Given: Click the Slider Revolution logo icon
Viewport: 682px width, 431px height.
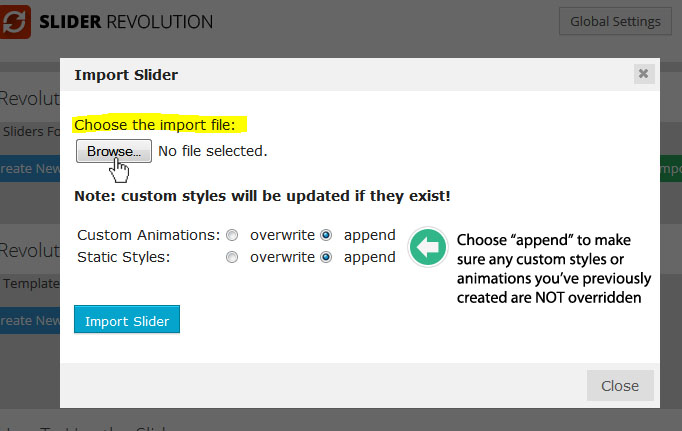Looking at the screenshot, I should click(15, 20).
